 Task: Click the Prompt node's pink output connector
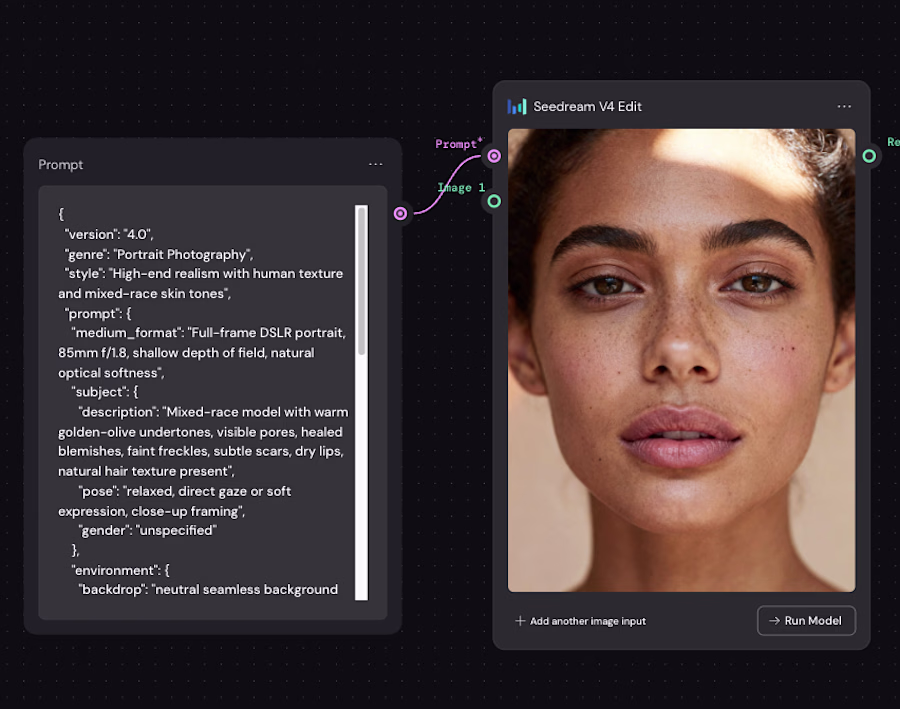click(401, 214)
